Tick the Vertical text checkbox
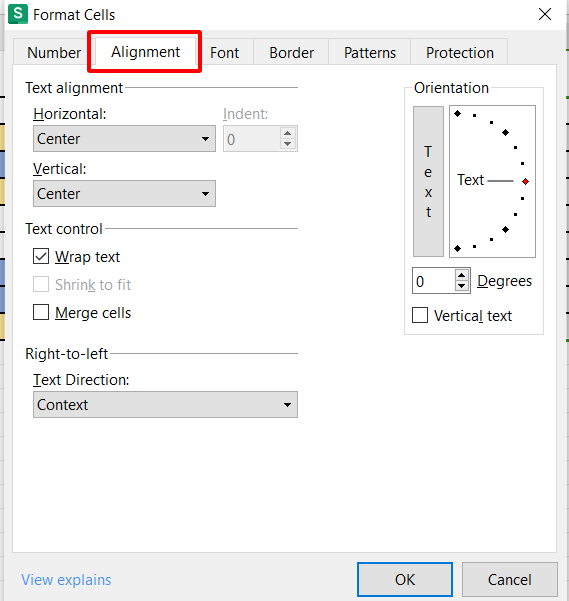This screenshot has height=601, width=569. click(420, 315)
